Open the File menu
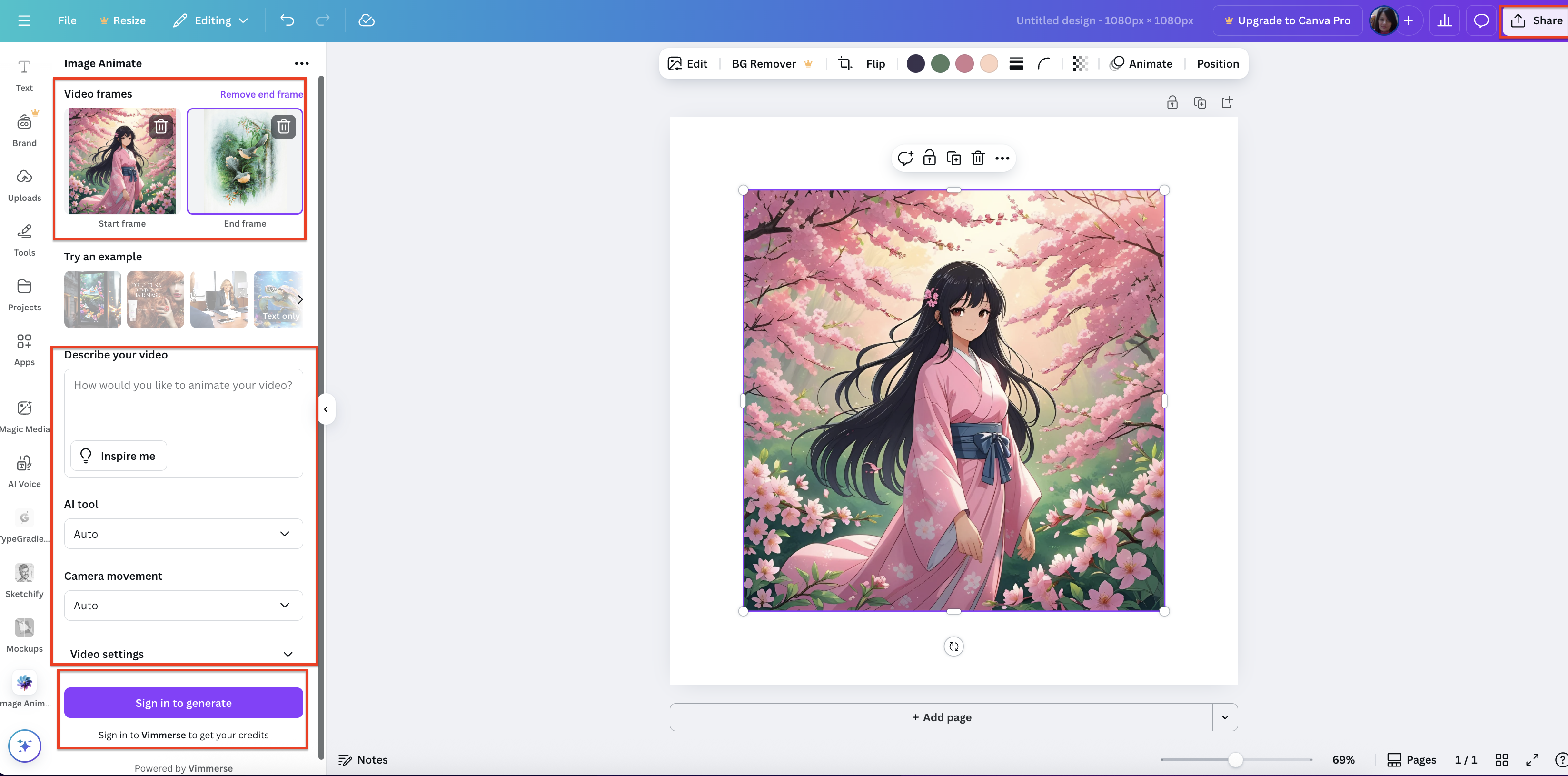This screenshot has height=776, width=1568. coord(67,20)
